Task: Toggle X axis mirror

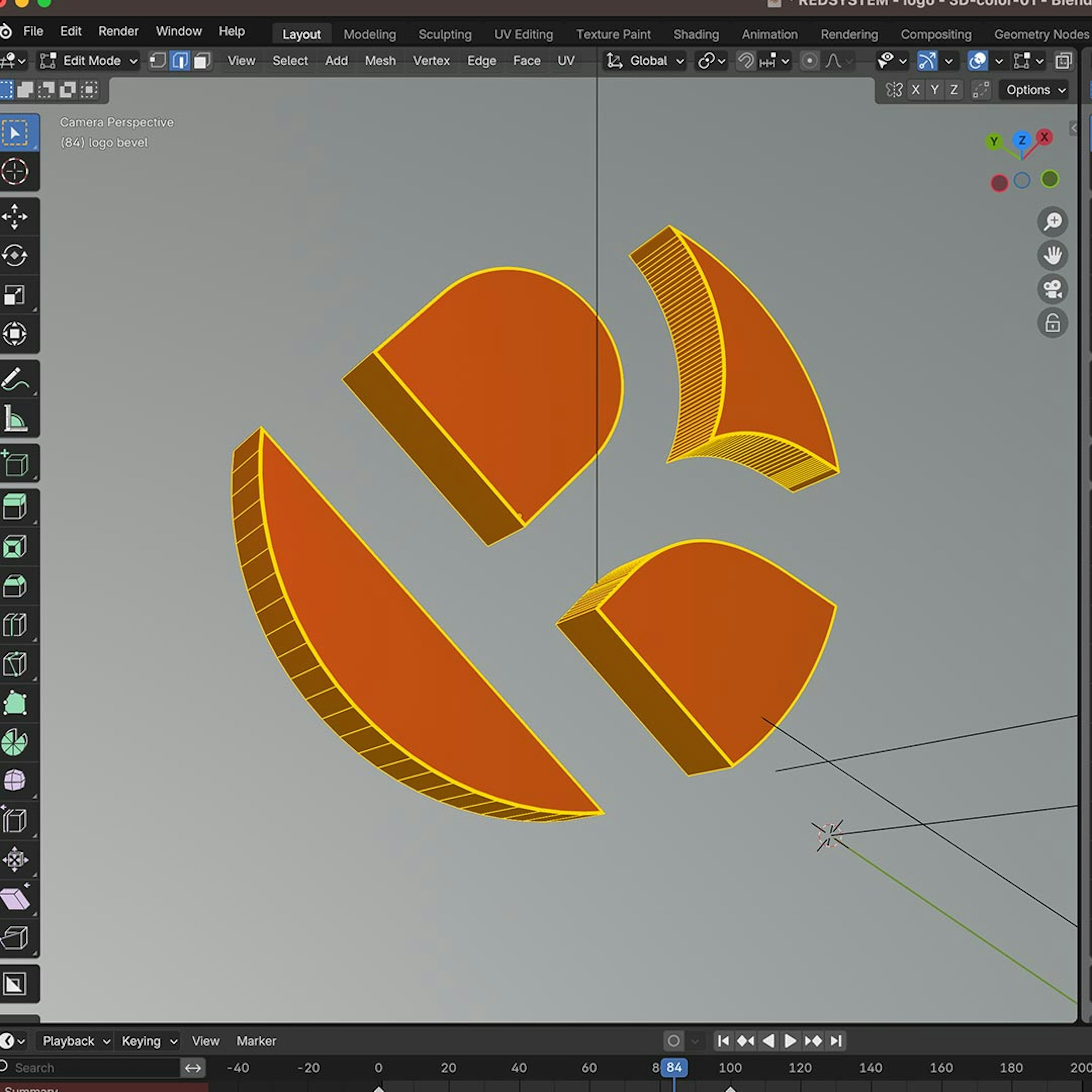Action: (x=916, y=90)
